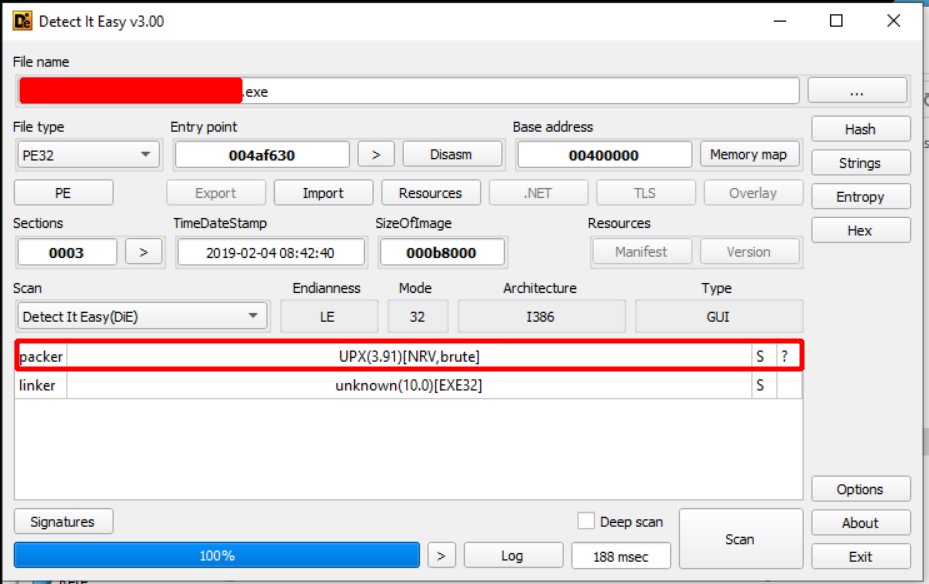Open the Disasm view
This screenshot has height=584, width=929.
click(x=451, y=155)
